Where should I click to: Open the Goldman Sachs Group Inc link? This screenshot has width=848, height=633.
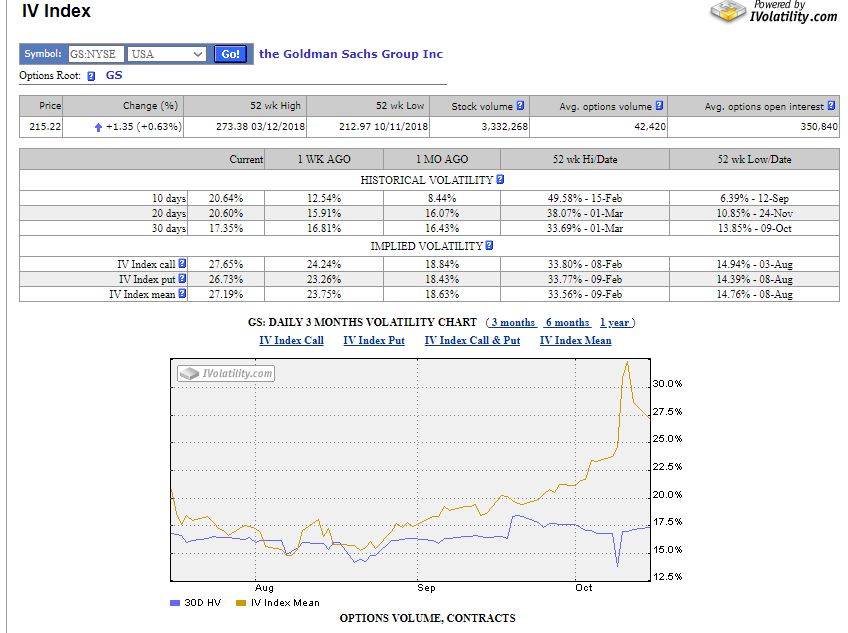click(350, 54)
